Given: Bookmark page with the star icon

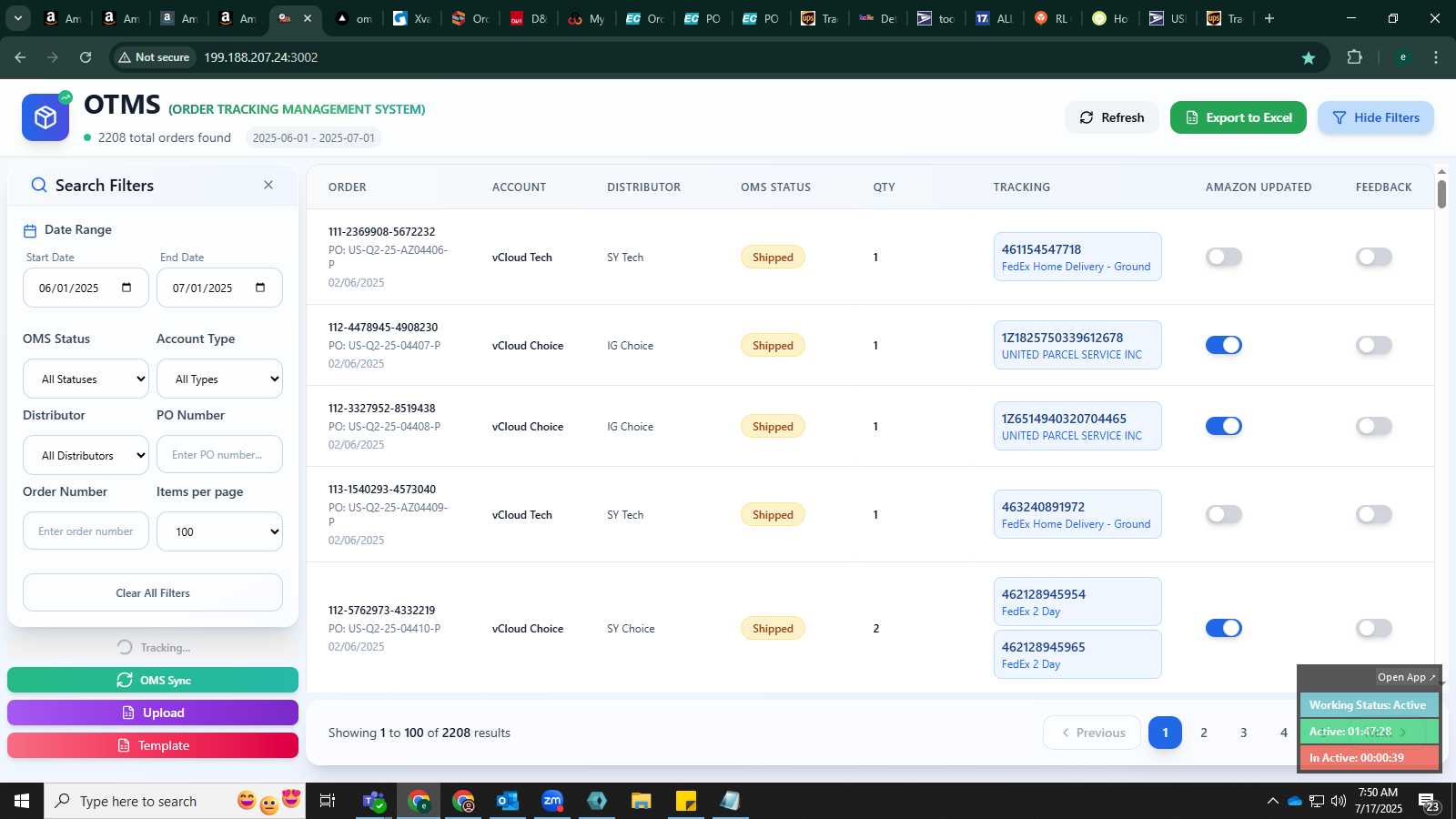Looking at the screenshot, I should pyautogui.click(x=1309, y=57).
